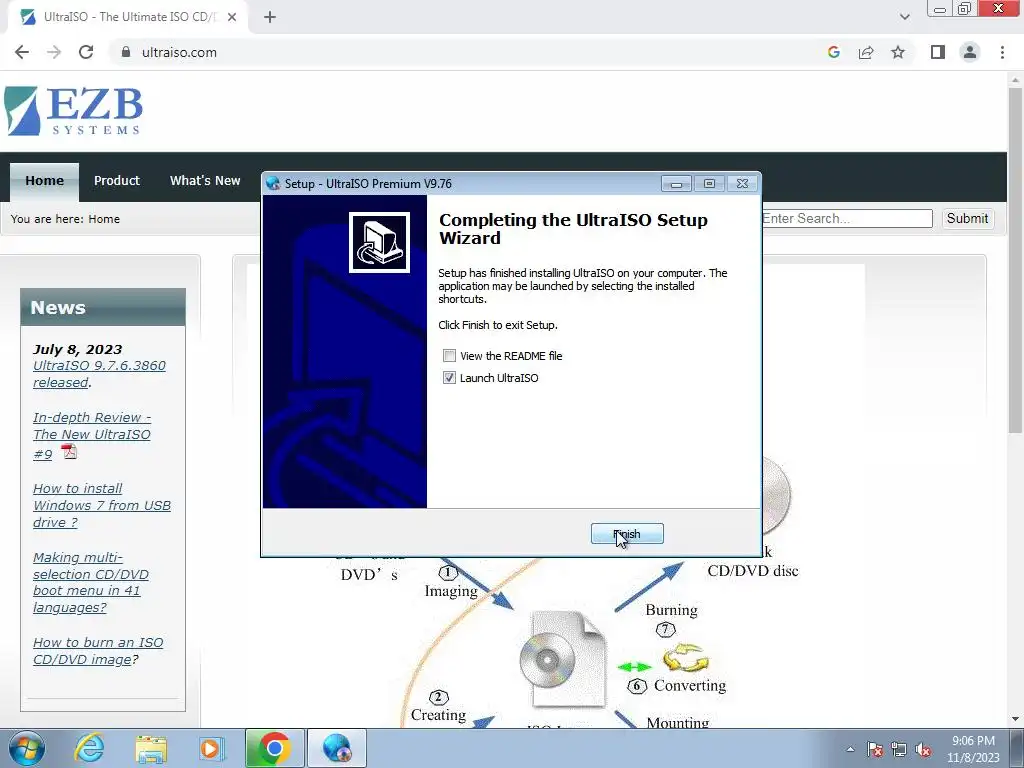
Task: Open the UltraISO 9.7.6.3860 released link
Action: click(x=99, y=374)
